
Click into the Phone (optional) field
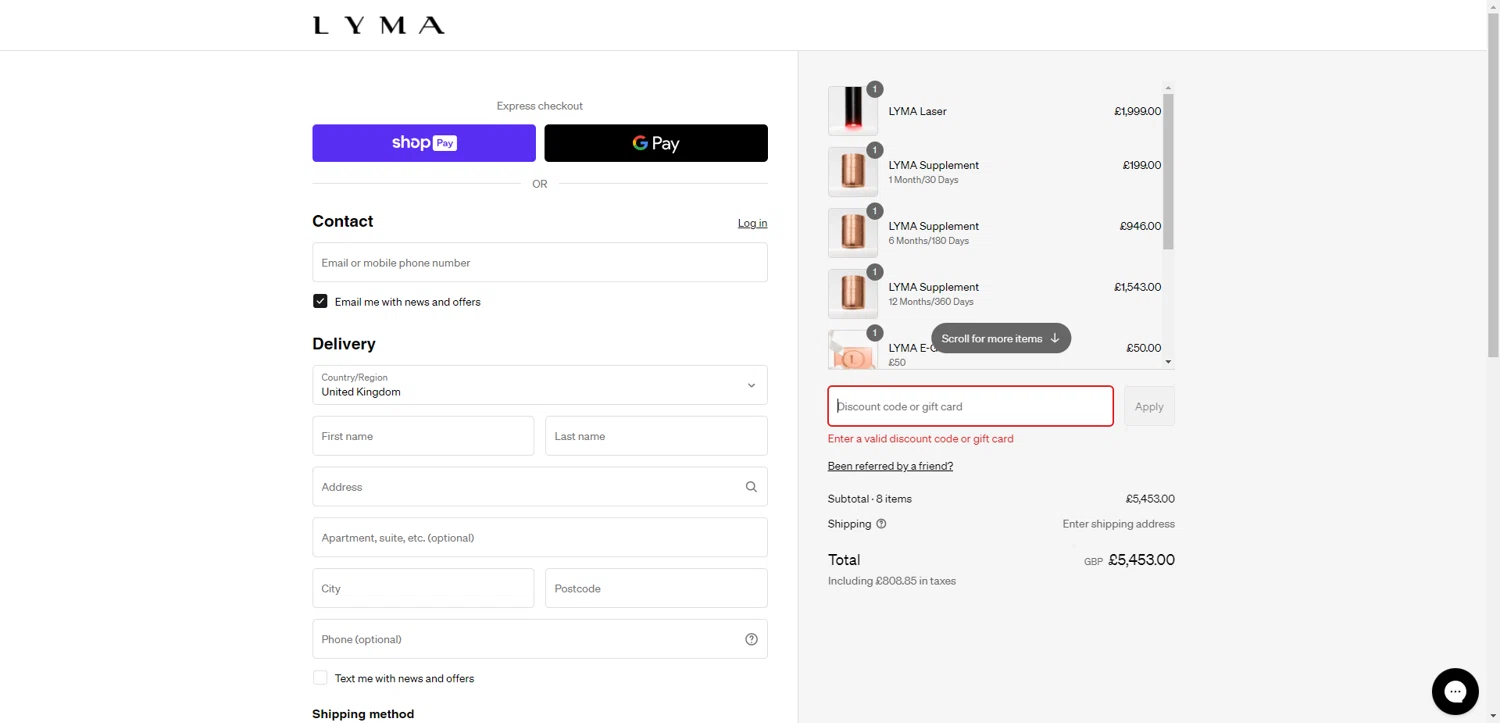tap(540, 639)
